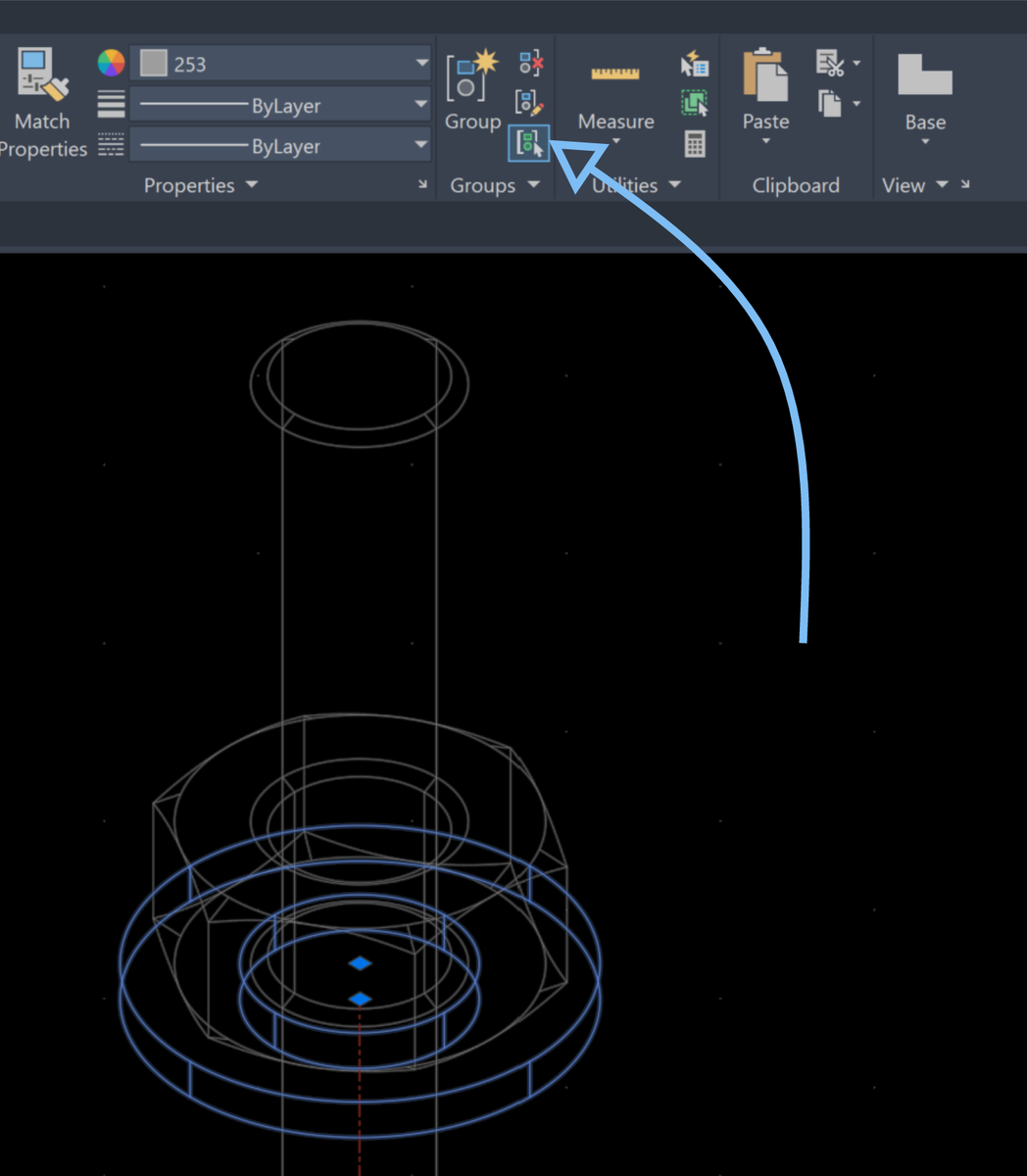Screen dimensions: 1027x1176
Task: Expand the Measure tool dropdown arrow
Action: click(x=615, y=140)
